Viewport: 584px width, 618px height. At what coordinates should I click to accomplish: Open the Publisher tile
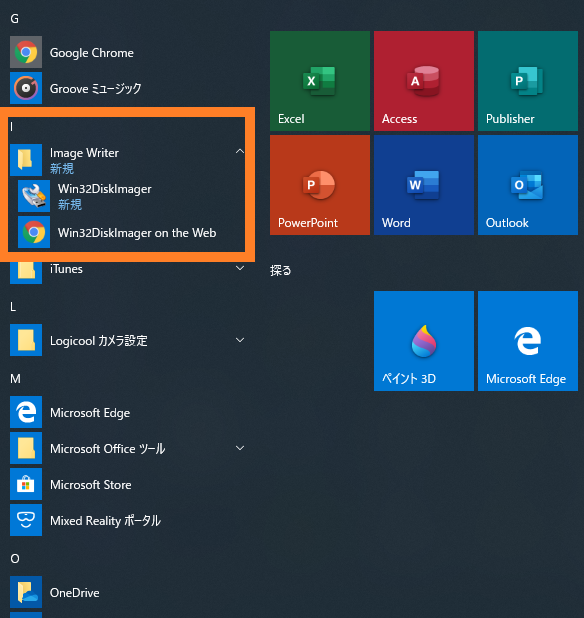point(528,81)
